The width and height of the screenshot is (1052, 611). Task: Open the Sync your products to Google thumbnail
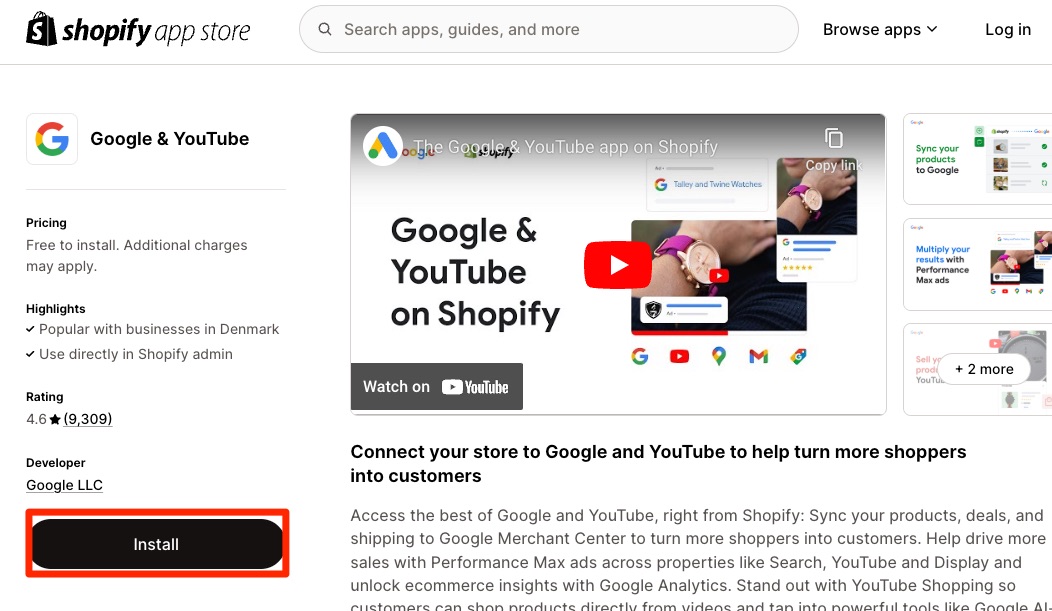click(x=978, y=159)
